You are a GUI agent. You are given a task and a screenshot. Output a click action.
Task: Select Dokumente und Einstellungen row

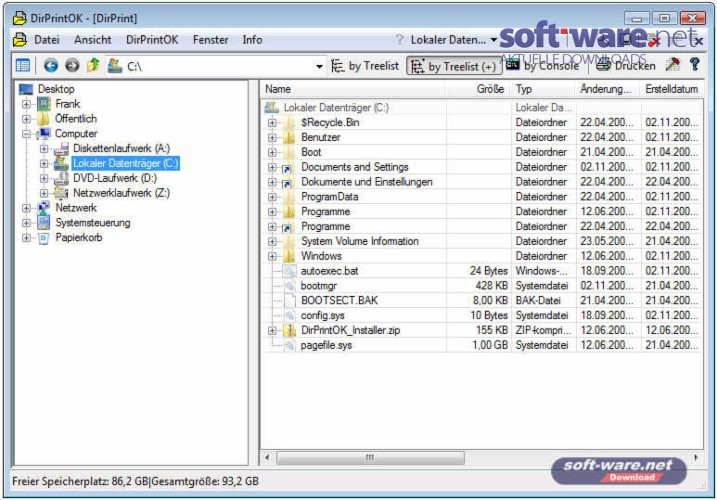(x=482, y=182)
